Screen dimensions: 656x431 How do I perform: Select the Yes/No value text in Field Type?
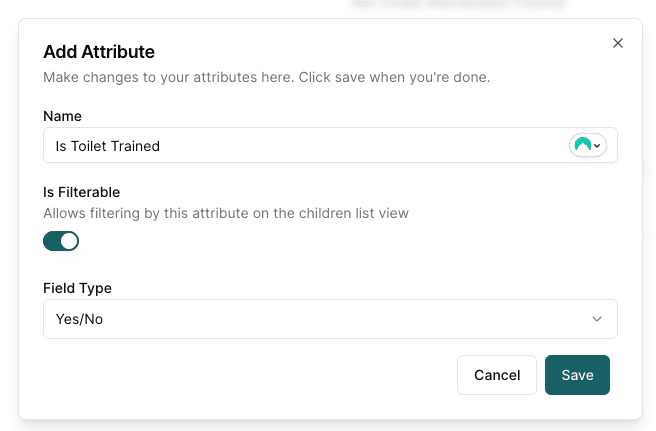click(x=79, y=319)
